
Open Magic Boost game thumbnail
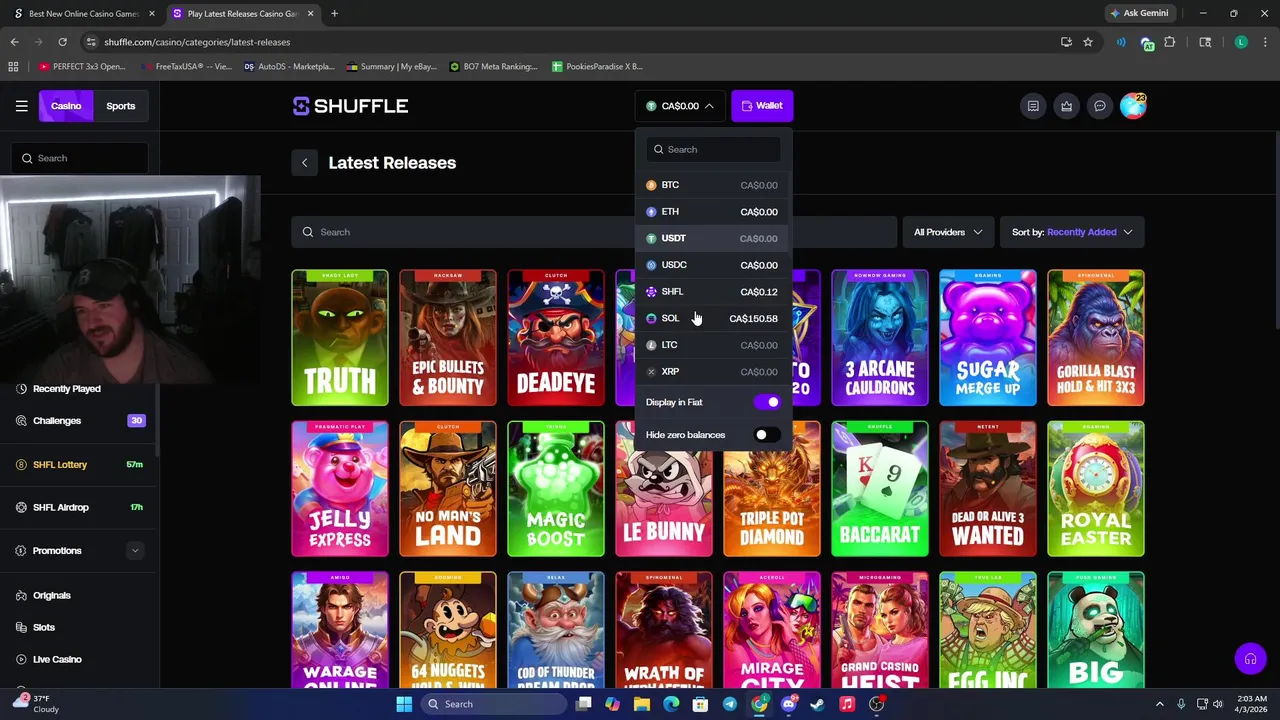tap(556, 489)
